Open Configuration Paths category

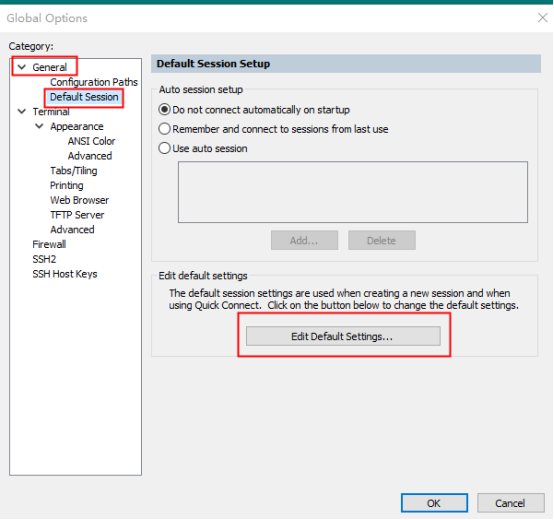coord(94,82)
